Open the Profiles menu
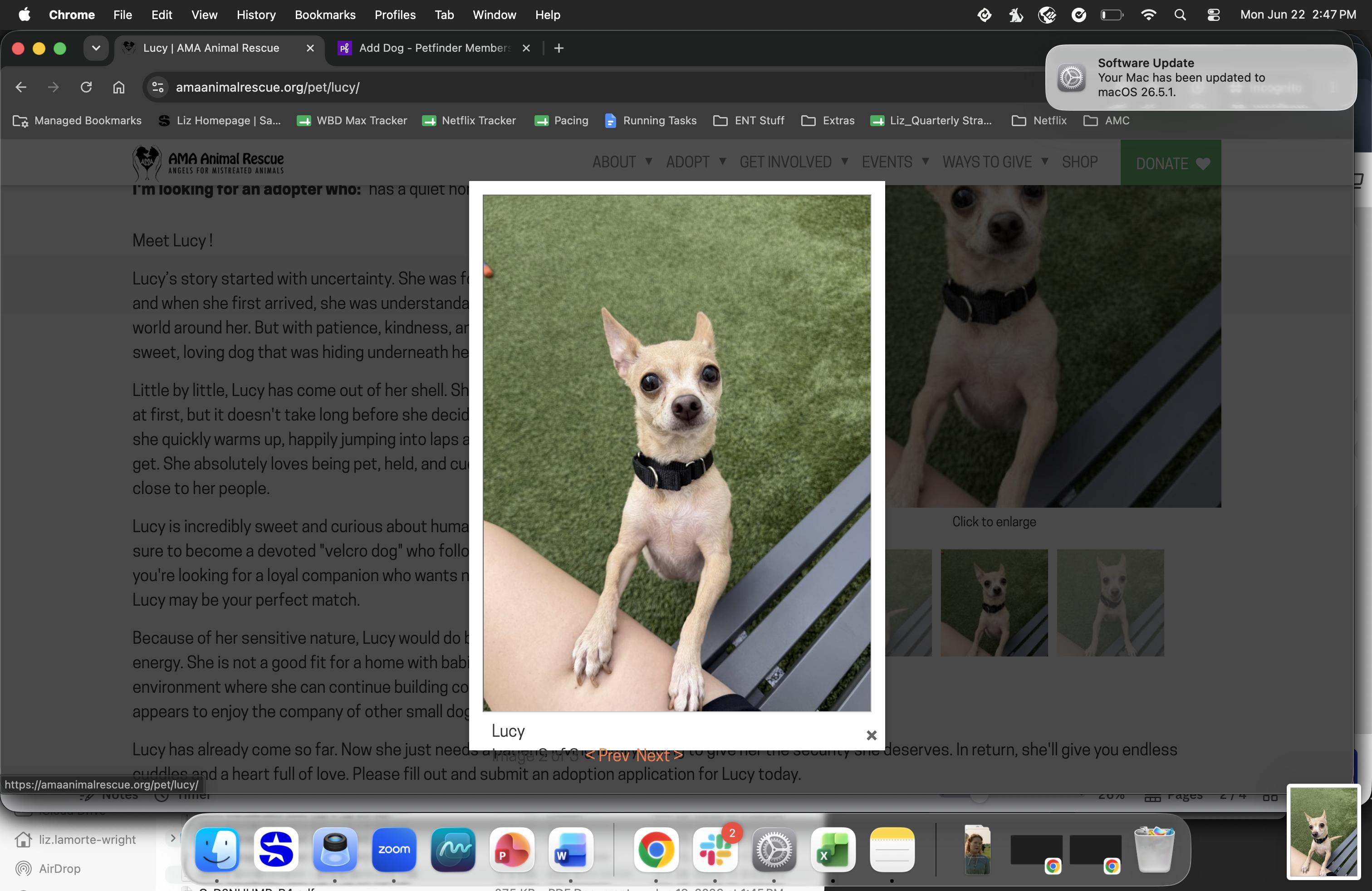This screenshot has width=1372, height=891. [395, 15]
